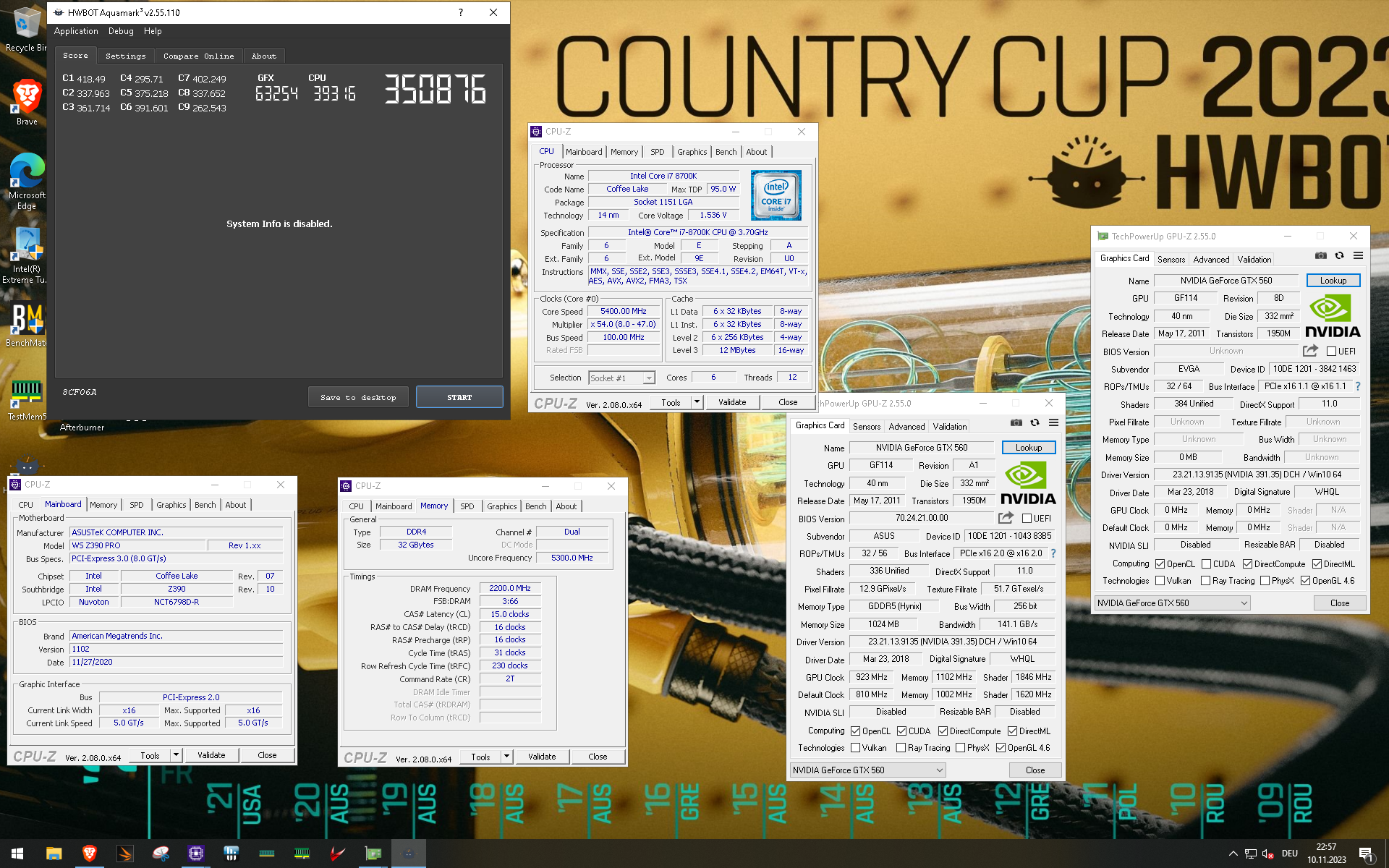Open the Bench tab in the CPU-Z CPU window
The image size is (1389, 868).
pos(726,152)
